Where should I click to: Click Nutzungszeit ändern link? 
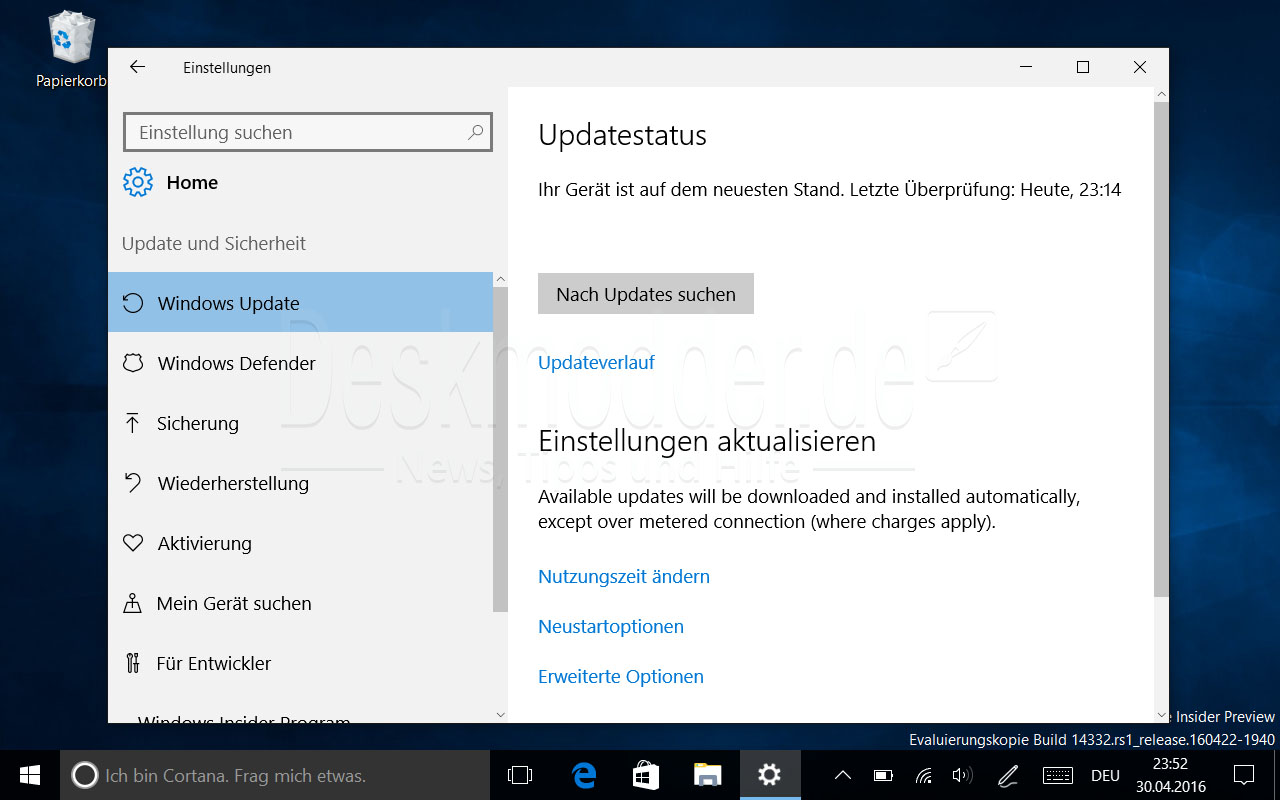(624, 576)
